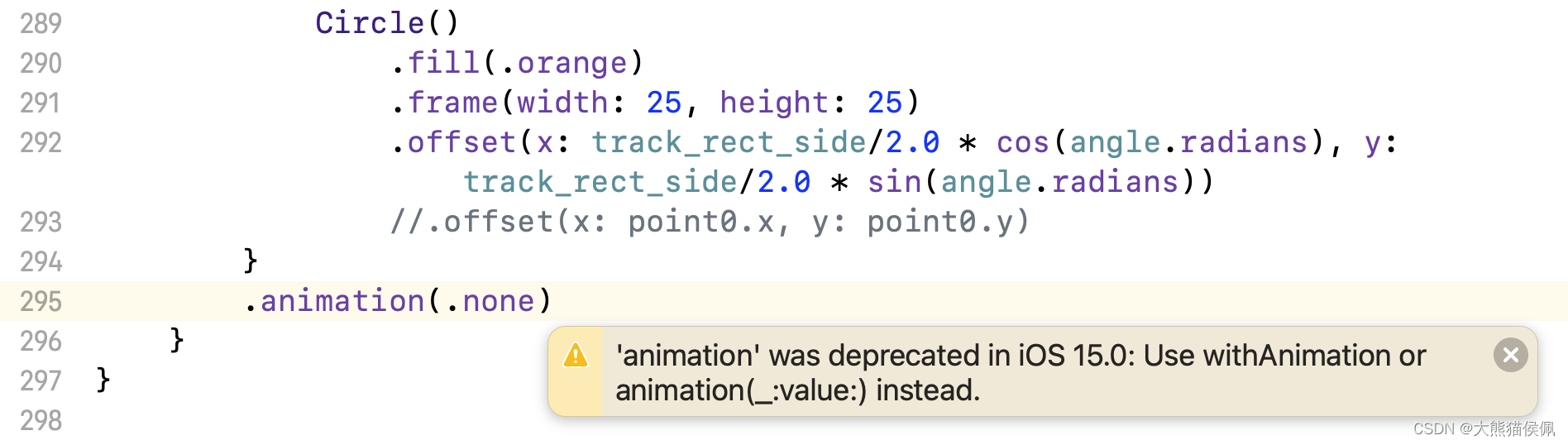Click the commented-out offset line
This screenshot has height=445, width=1568.
[x=710, y=222]
